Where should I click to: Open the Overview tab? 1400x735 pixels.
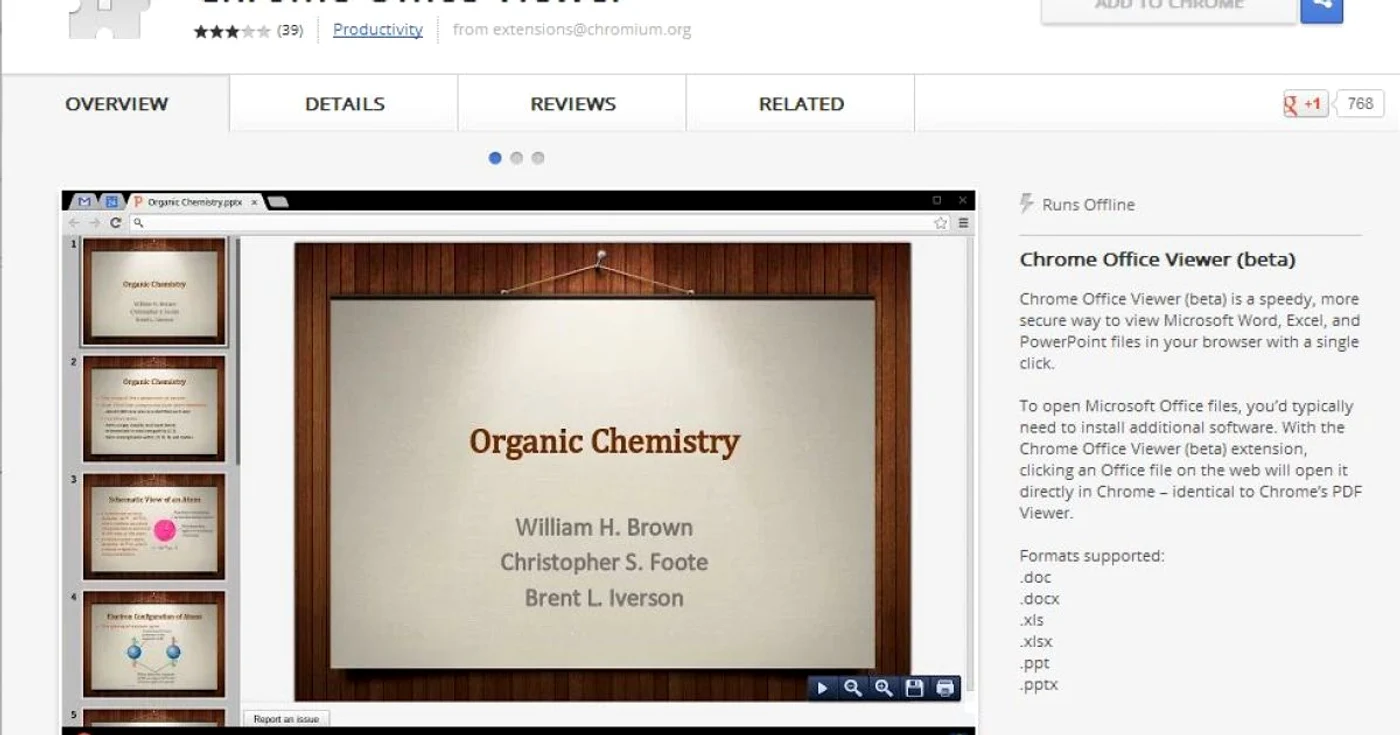pyautogui.click(x=116, y=104)
